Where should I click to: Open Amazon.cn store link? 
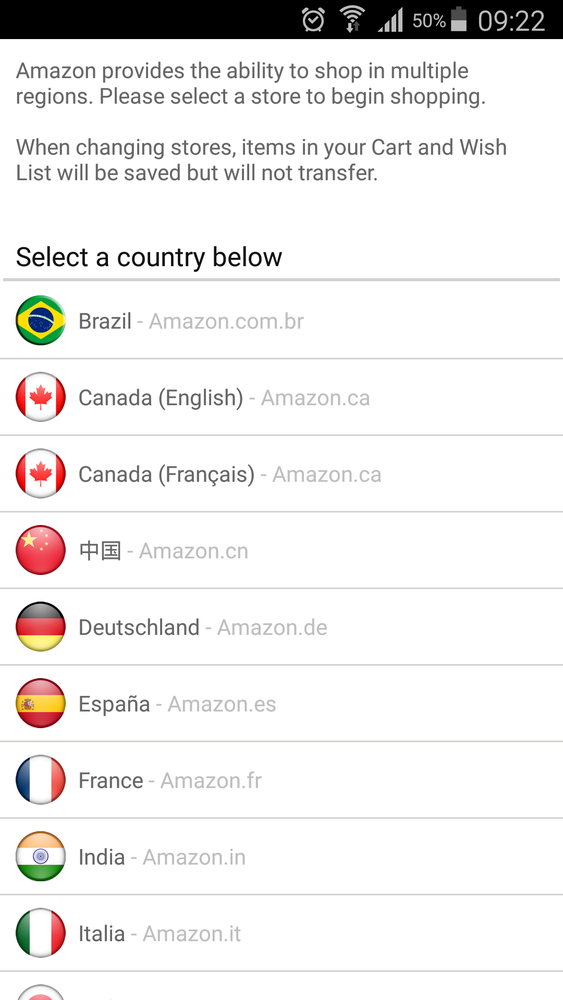click(193, 551)
